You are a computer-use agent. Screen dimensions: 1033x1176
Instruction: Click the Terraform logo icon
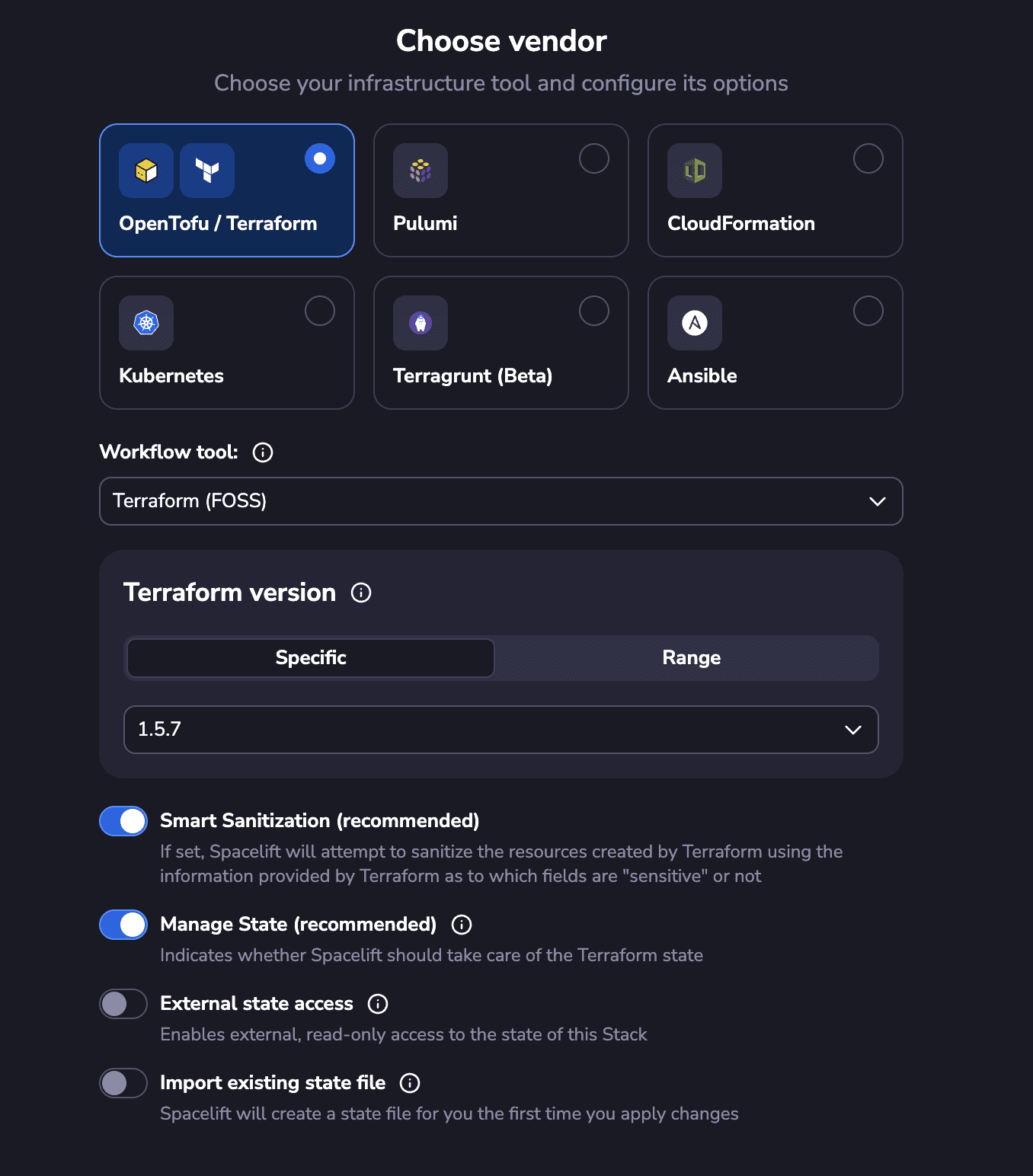coord(207,171)
